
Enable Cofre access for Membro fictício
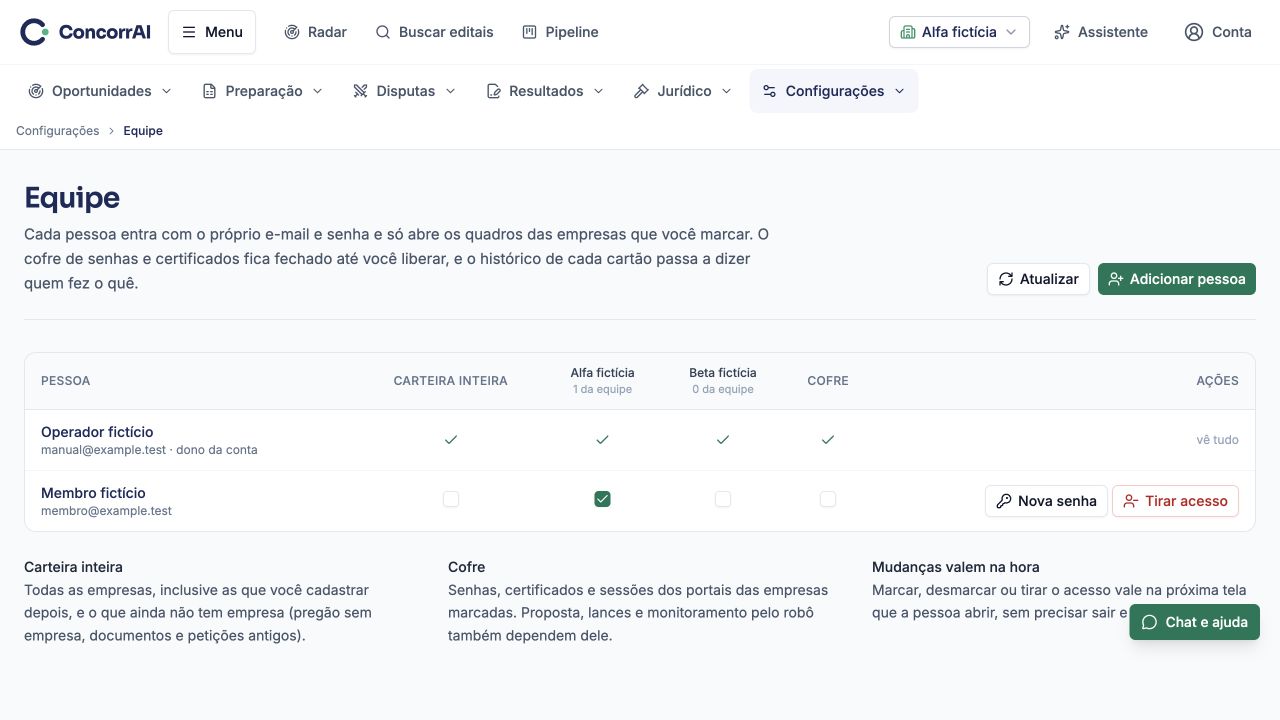click(x=828, y=499)
